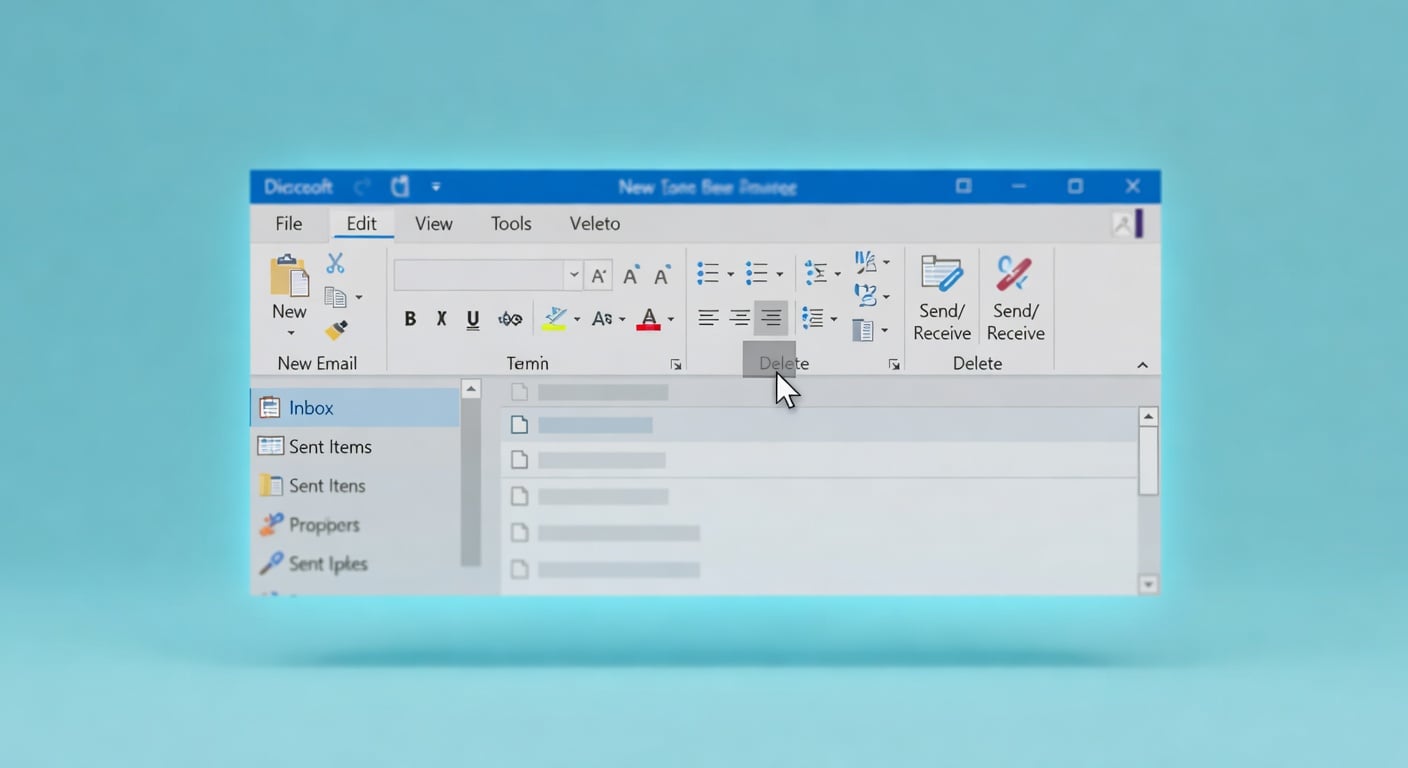Click folder pane scroll-up arrow
The width and height of the screenshot is (1408, 768).
point(471,389)
